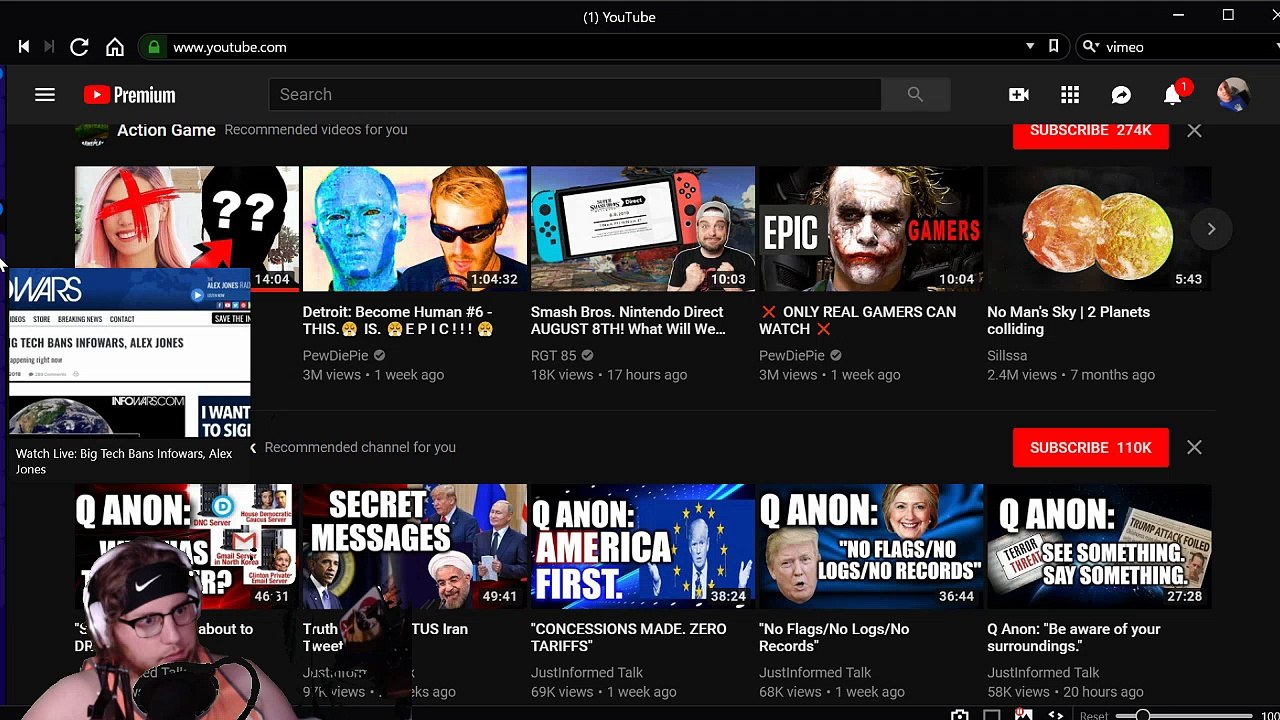Play the NO FLAGS/NO LOGS/NO RECORDS thumbnail

pos(871,546)
